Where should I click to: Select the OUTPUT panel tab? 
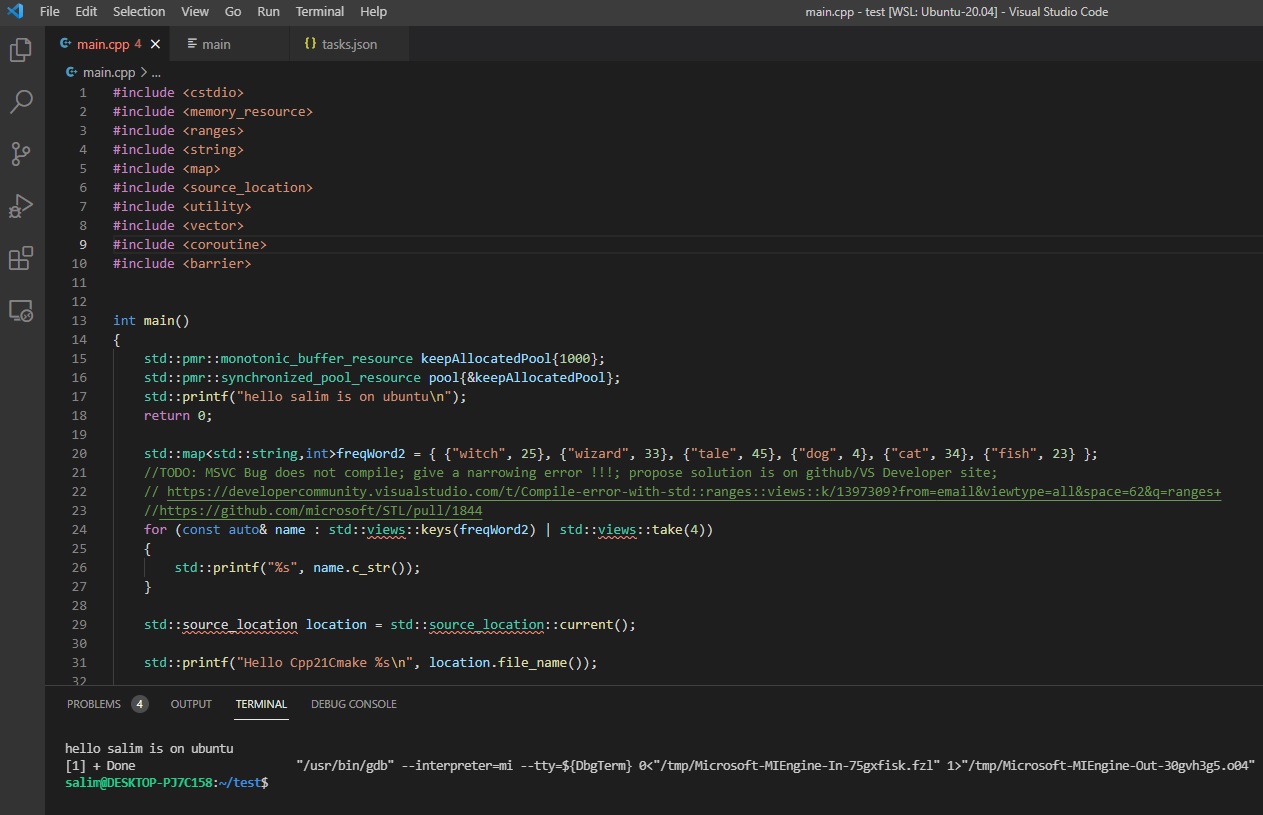190,704
